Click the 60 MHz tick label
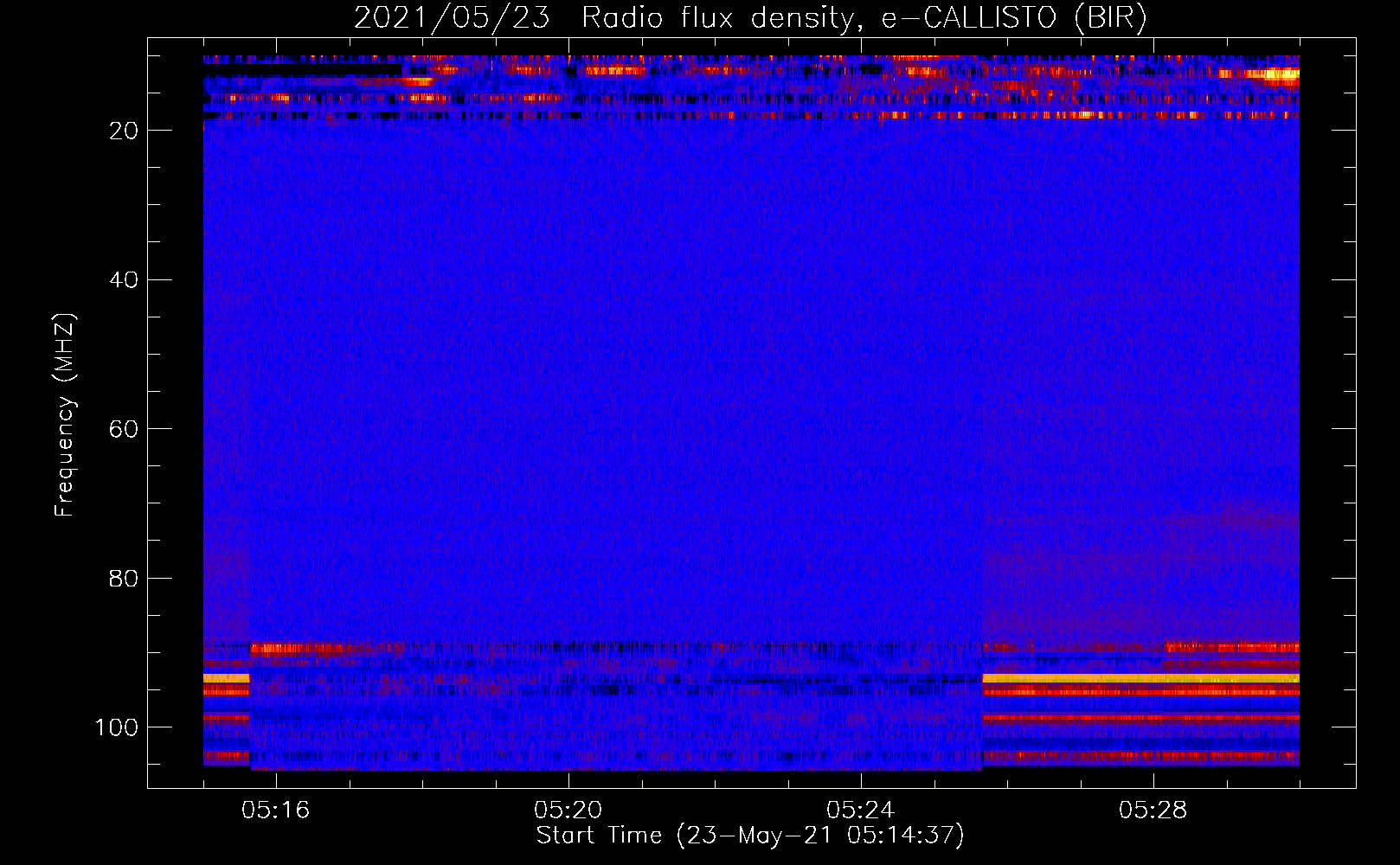The image size is (1400, 865). pyautogui.click(x=125, y=429)
